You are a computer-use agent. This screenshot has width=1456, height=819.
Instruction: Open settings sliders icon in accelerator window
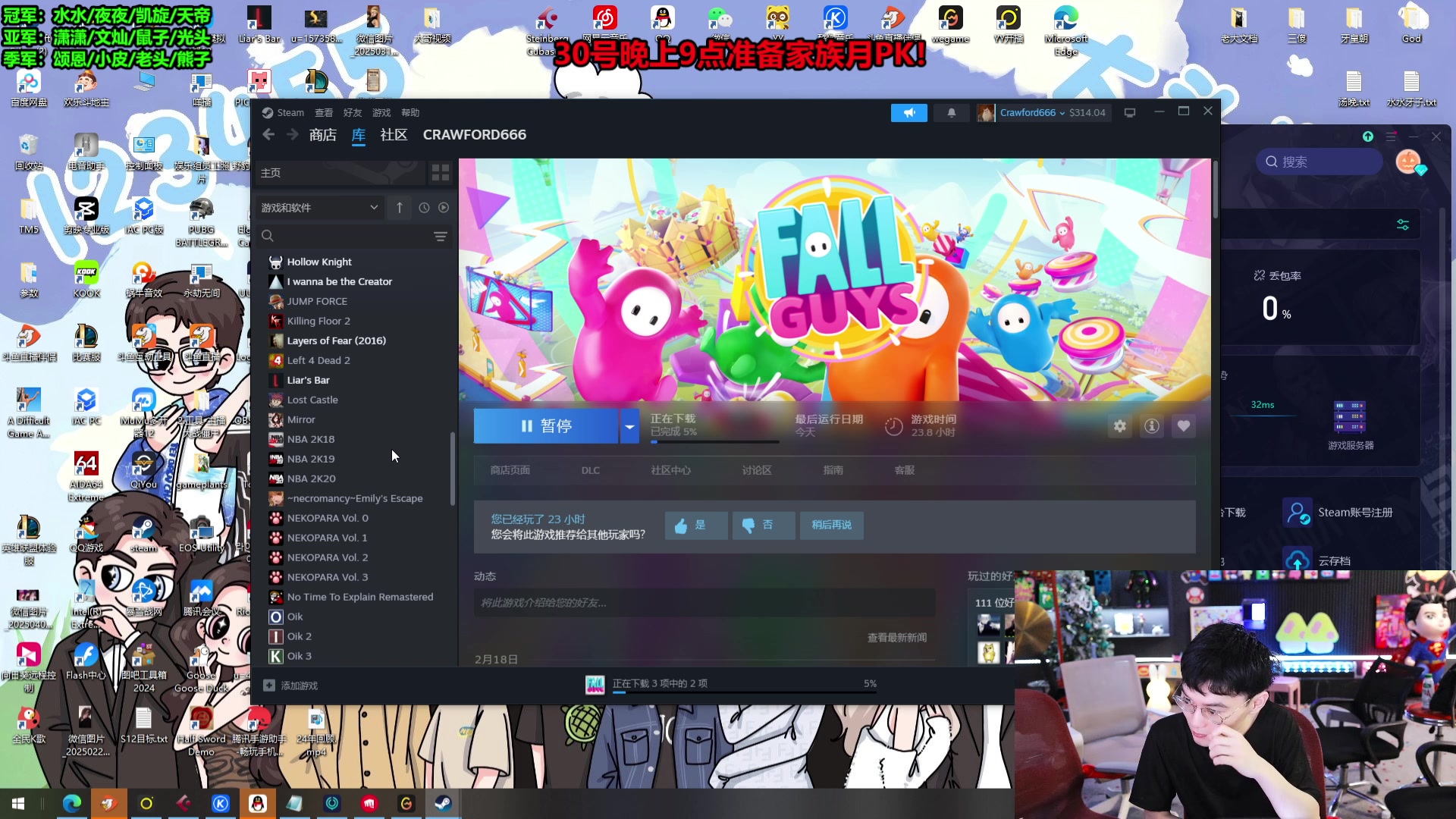[1403, 225]
